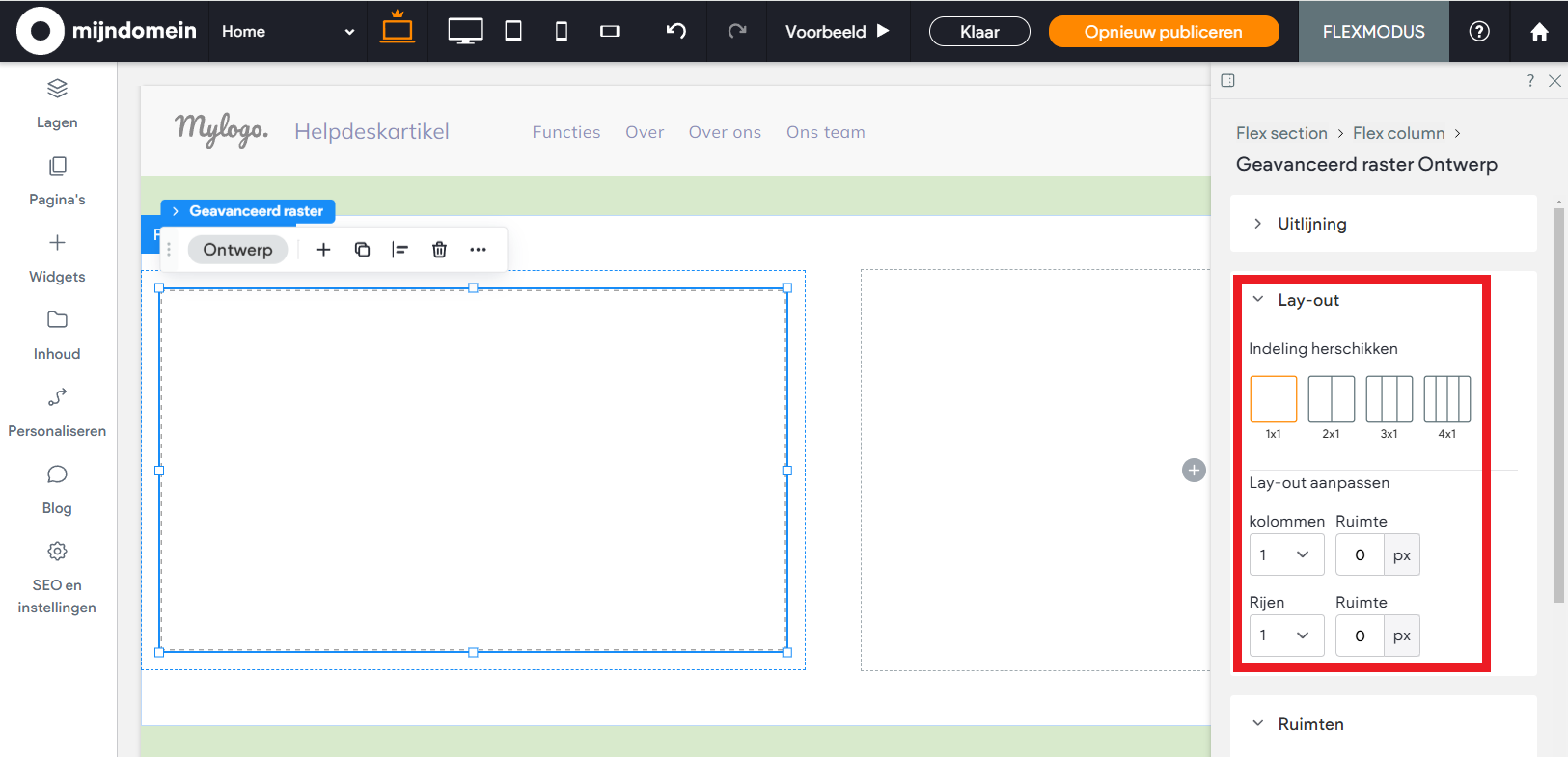The image size is (1568, 757).
Task: Open the Over ons menu item
Action: coord(725,132)
